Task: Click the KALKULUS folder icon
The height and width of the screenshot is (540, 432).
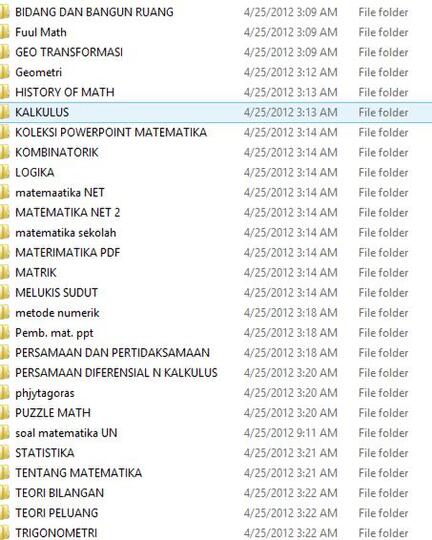Action: coord(4,112)
